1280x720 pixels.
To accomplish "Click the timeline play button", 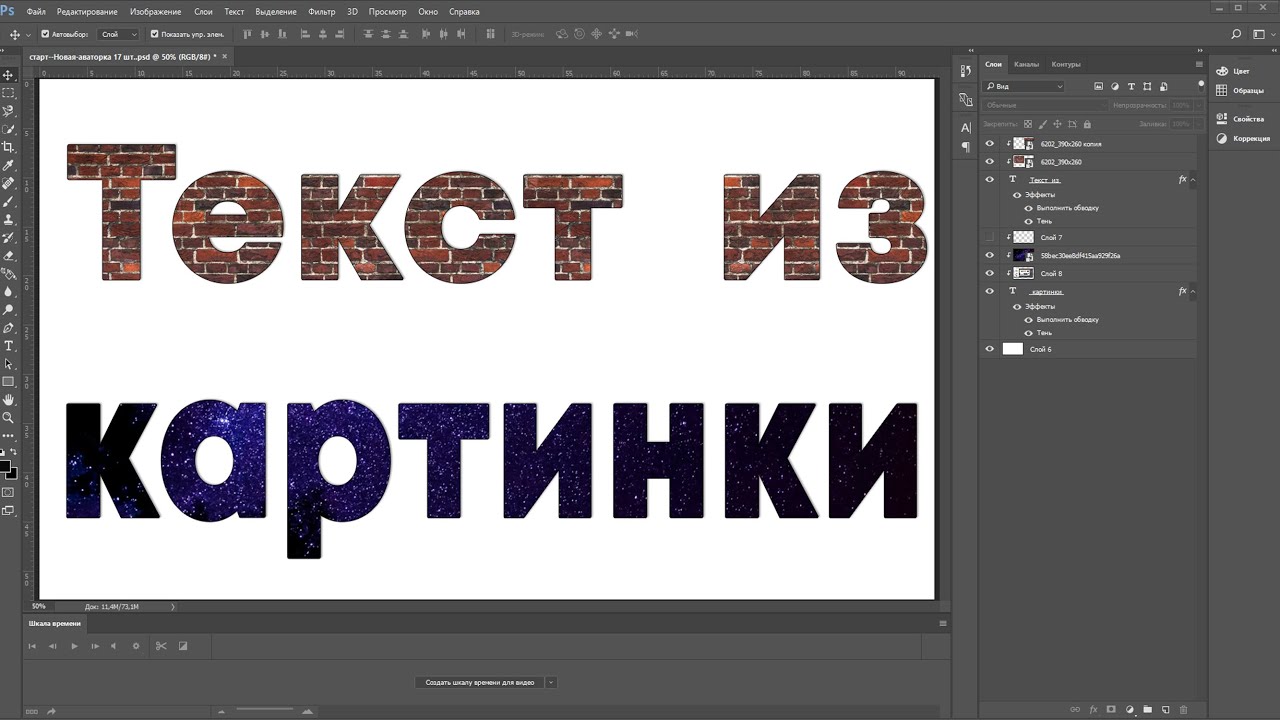I will tap(74, 646).
